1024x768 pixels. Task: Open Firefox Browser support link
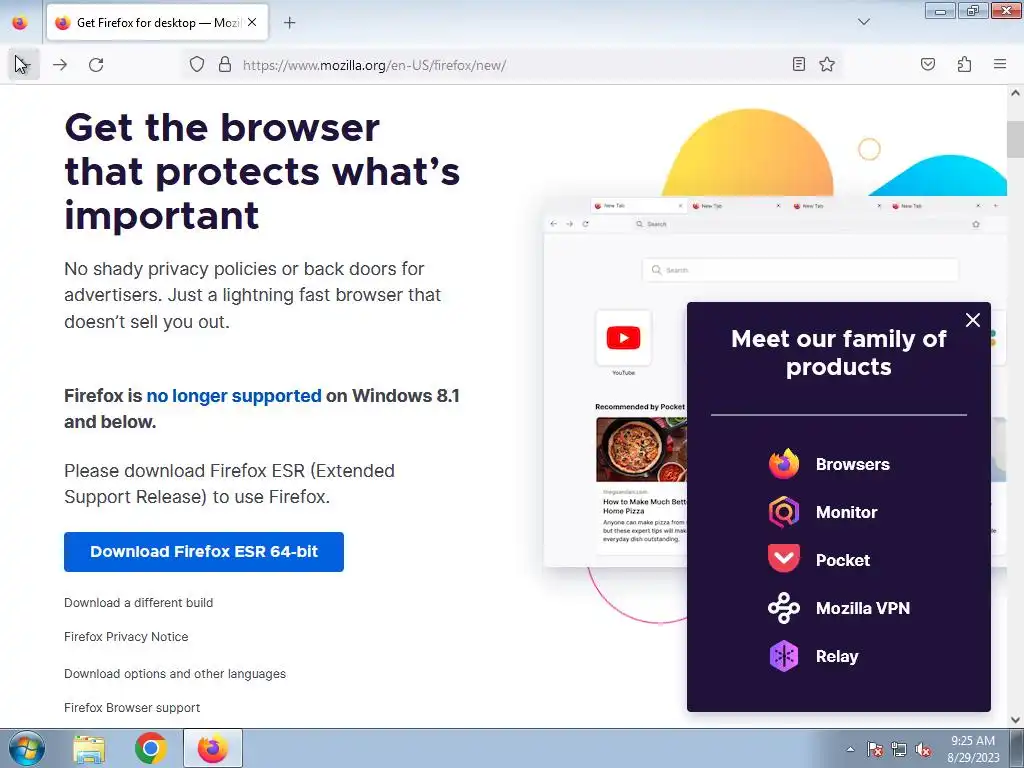132,708
